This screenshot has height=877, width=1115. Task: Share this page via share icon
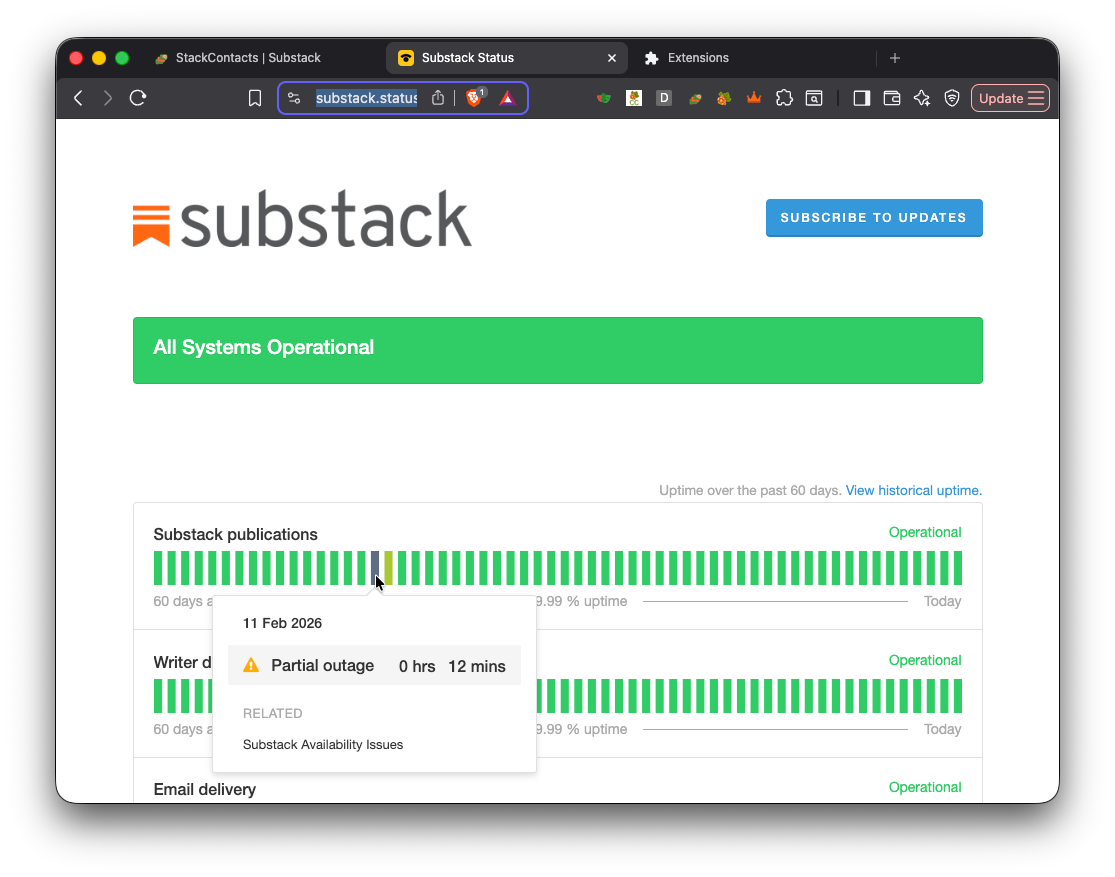click(x=438, y=98)
